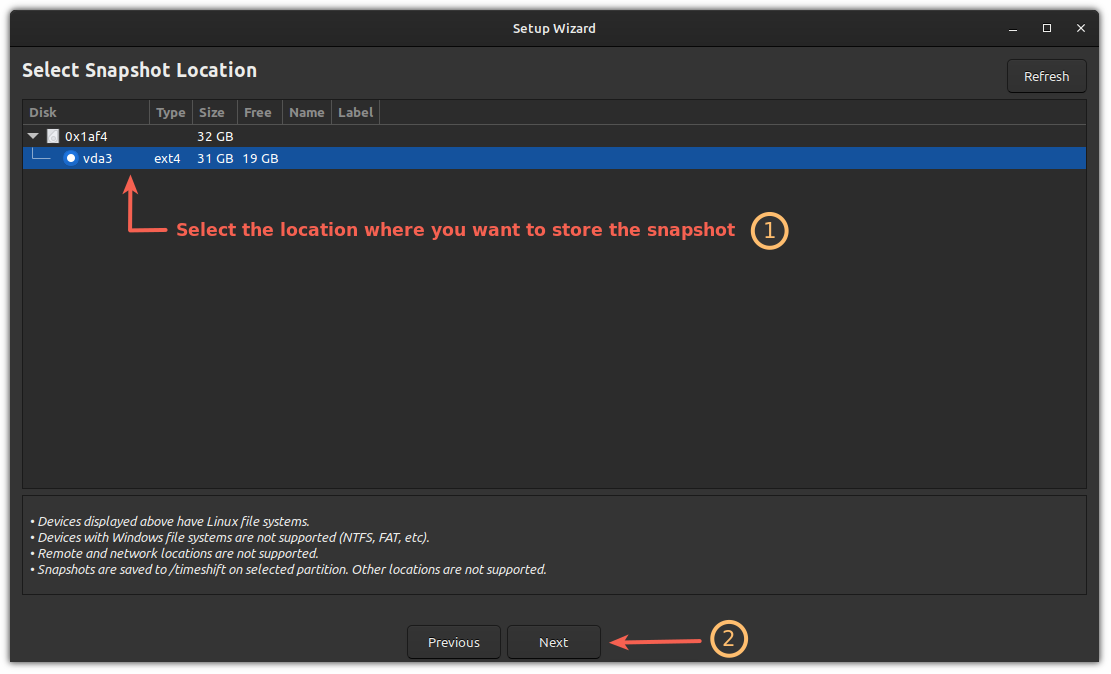Click the note about Windows file systems
The height and width of the screenshot is (674, 1111).
(x=230, y=537)
